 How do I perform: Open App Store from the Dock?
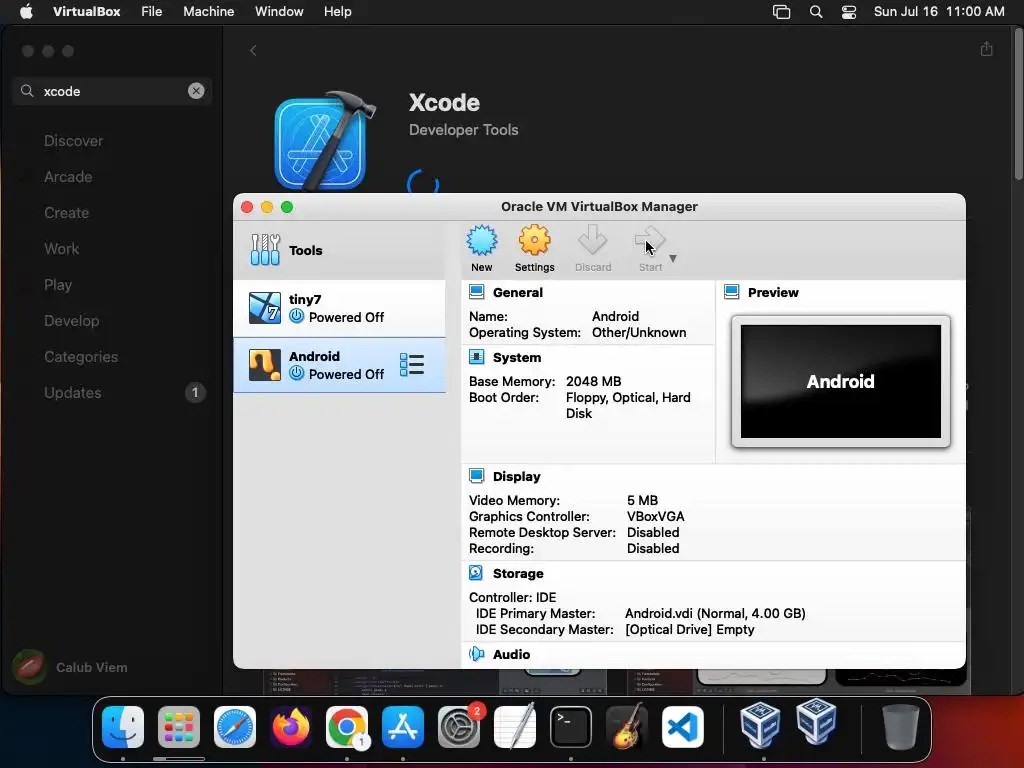pos(403,727)
